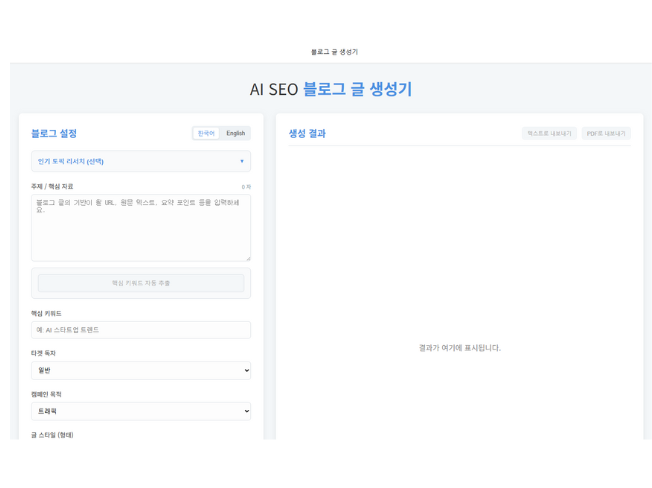Click the triangle arrow on 인기 토픽 리서치 bar

pyautogui.click(x=241, y=161)
